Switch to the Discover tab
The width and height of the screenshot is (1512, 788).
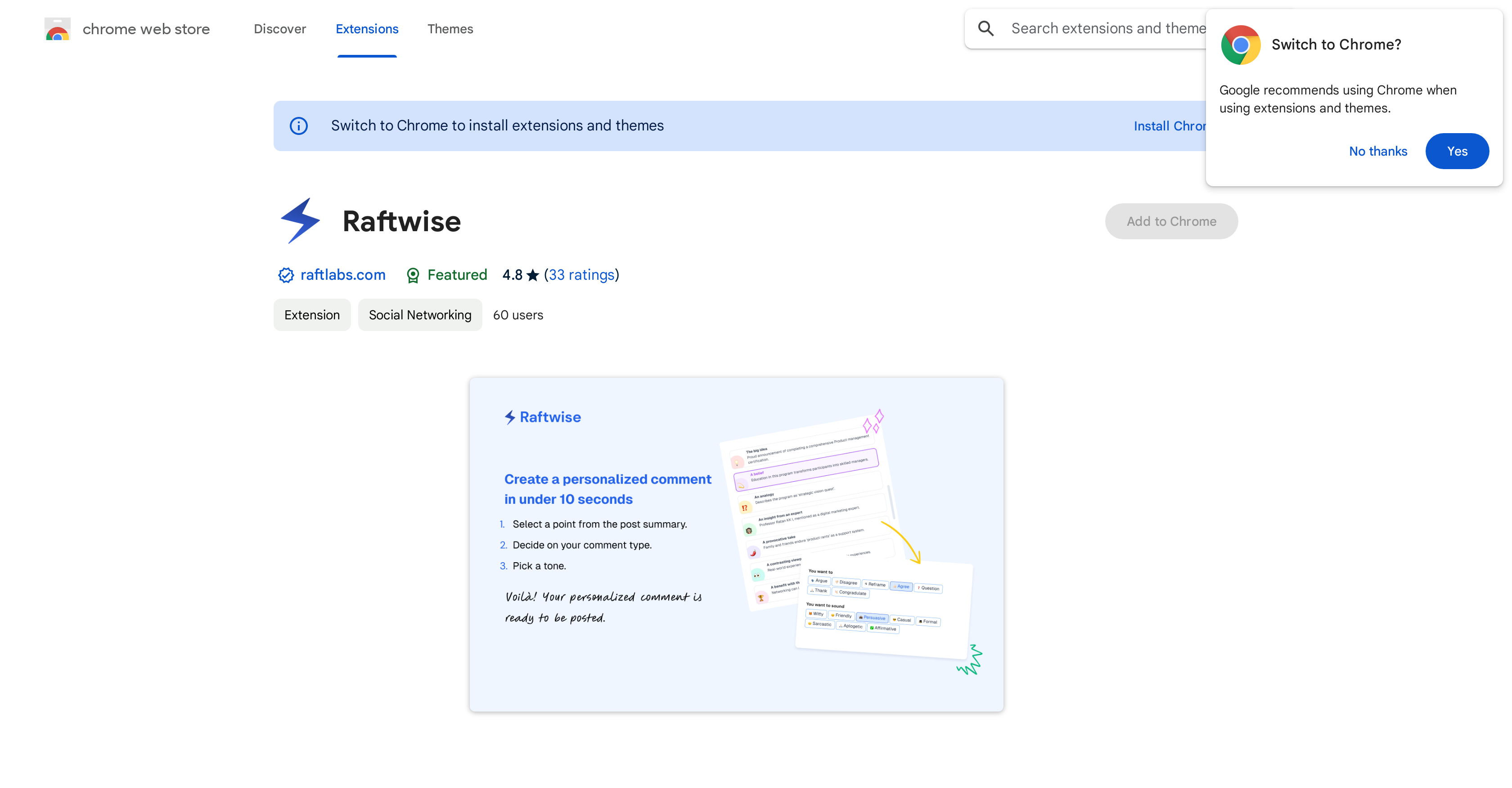[280, 29]
